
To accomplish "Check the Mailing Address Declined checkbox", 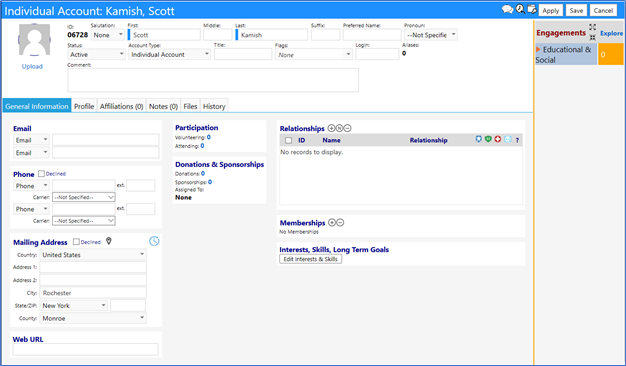I will point(76,242).
